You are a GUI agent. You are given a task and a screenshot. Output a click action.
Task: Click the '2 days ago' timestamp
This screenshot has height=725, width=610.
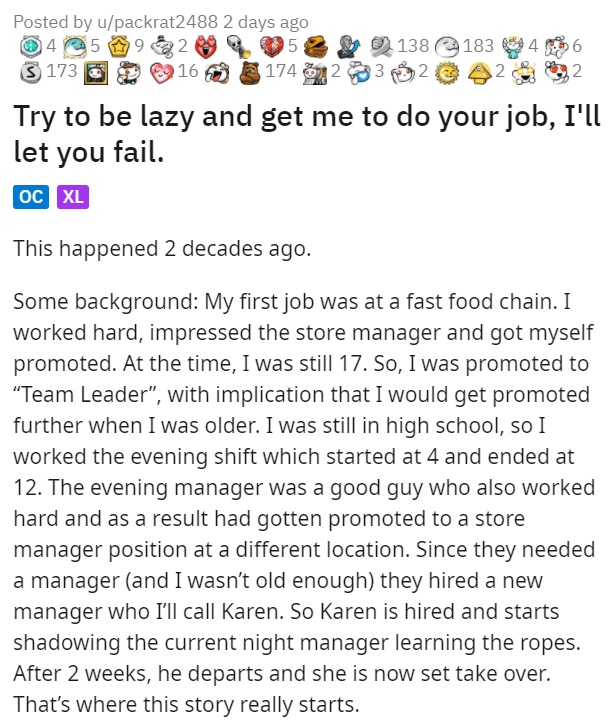pos(265,22)
